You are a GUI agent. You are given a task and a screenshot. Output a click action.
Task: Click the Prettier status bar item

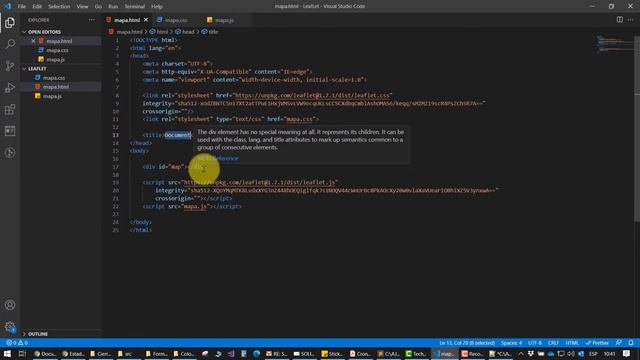(x=597, y=343)
